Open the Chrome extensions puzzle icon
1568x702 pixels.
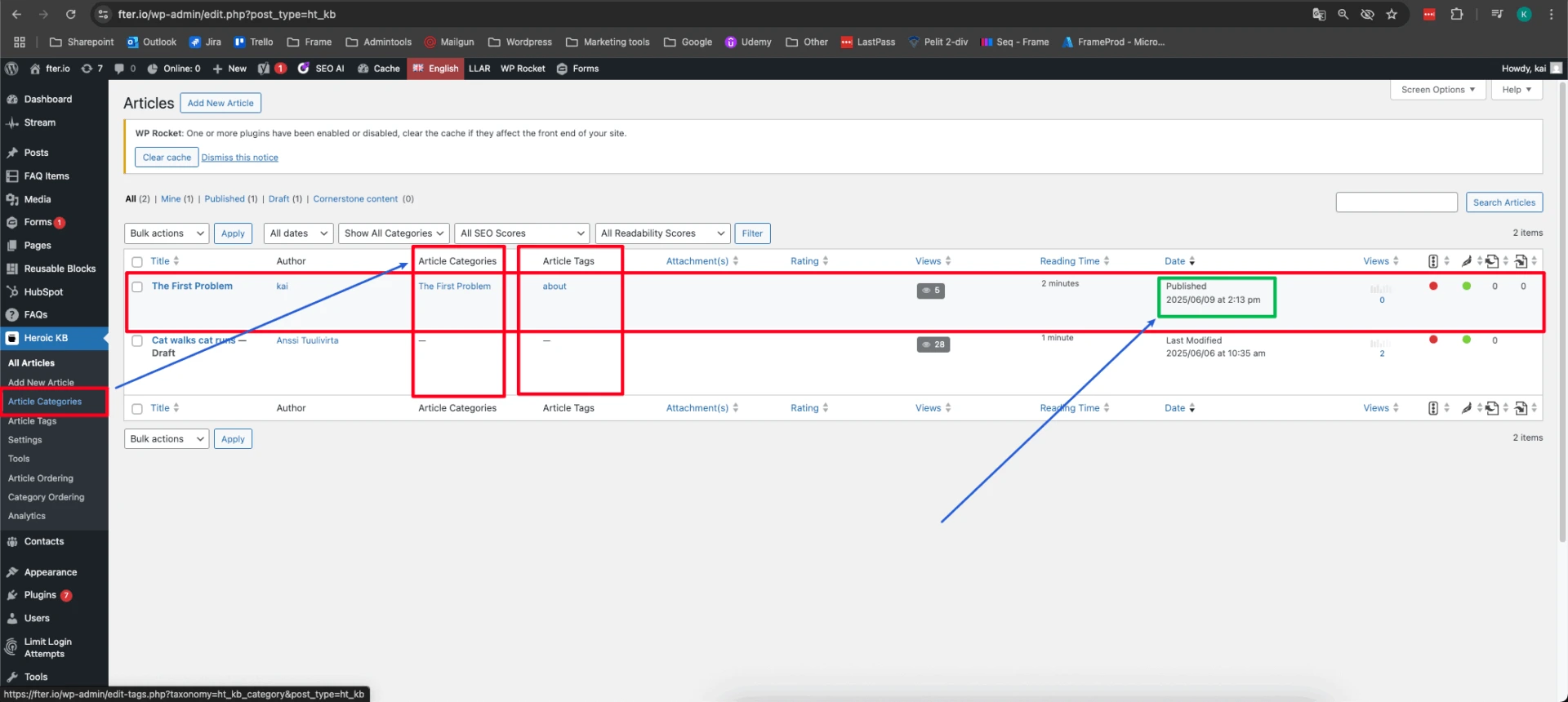[x=1456, y=14]
